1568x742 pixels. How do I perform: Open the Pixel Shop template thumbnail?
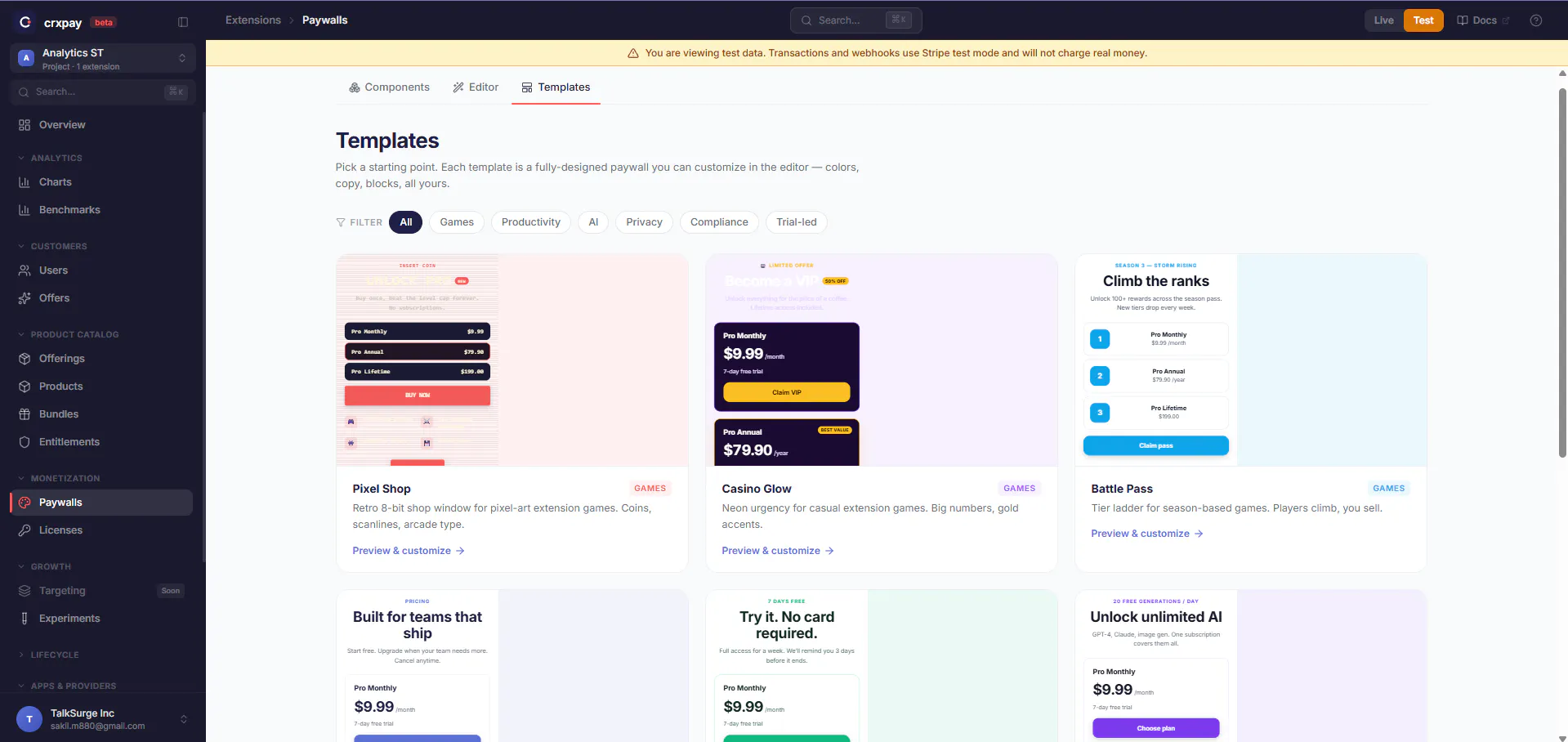pos(512,360)
